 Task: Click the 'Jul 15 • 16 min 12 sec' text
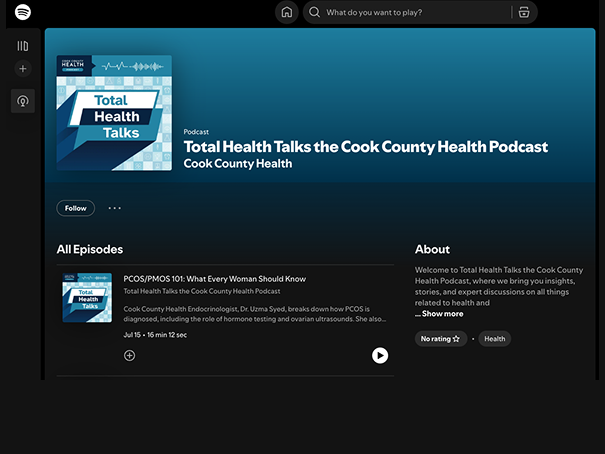click(x=155, y=335)
